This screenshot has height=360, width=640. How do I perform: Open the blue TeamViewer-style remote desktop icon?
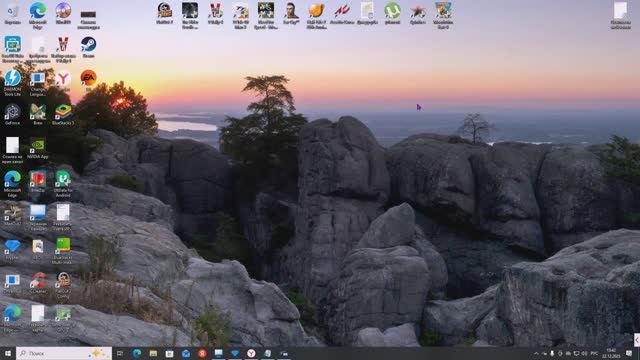point(13,49)
